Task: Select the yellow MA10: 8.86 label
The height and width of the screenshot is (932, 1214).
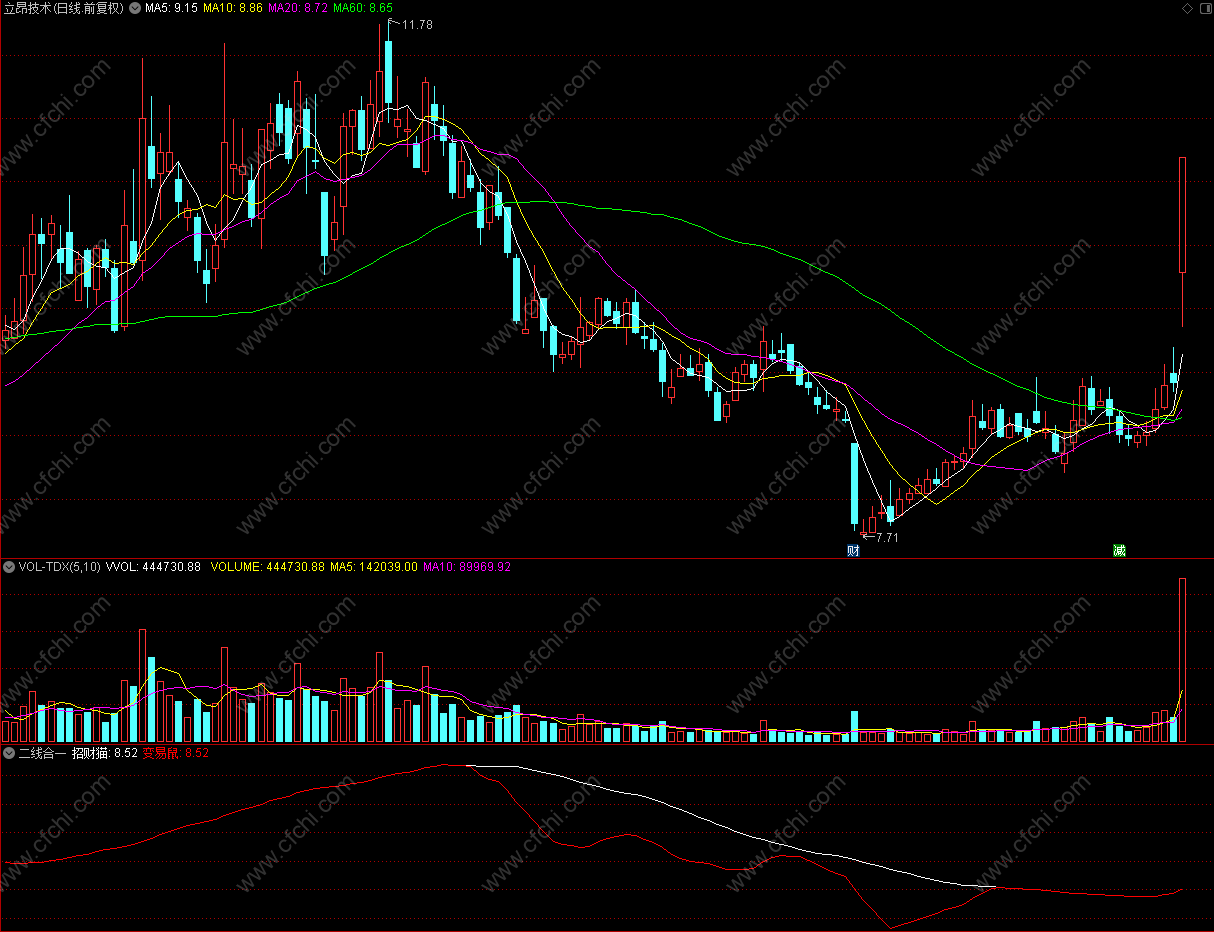Action: tap(232, 8)
